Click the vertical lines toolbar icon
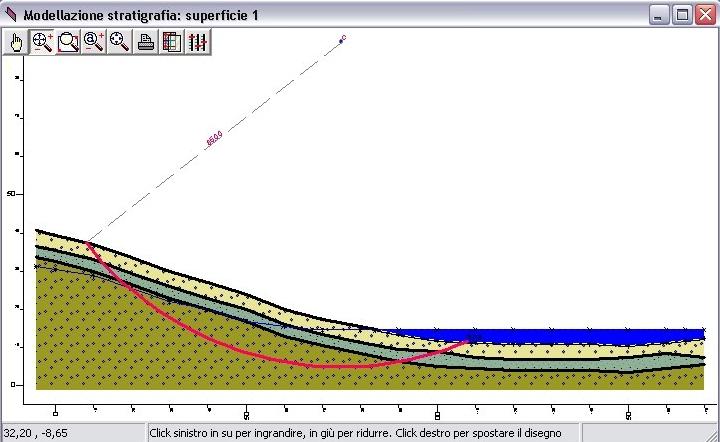The height and width of the screenshot is (442, 720). click(x=197, y=41)
